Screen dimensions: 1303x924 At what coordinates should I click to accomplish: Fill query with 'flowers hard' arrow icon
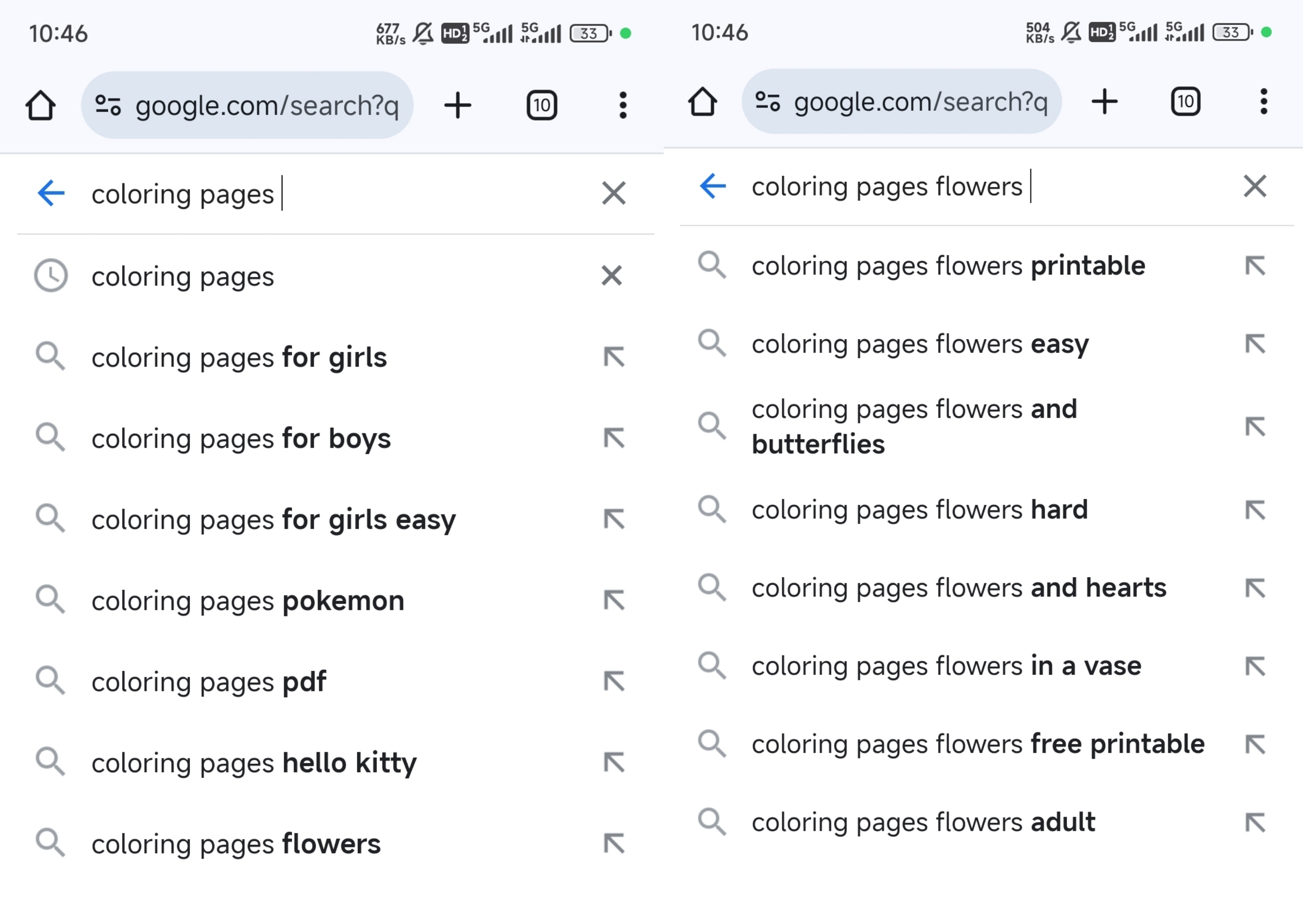pyautogui.click(x=1255, y=510)
